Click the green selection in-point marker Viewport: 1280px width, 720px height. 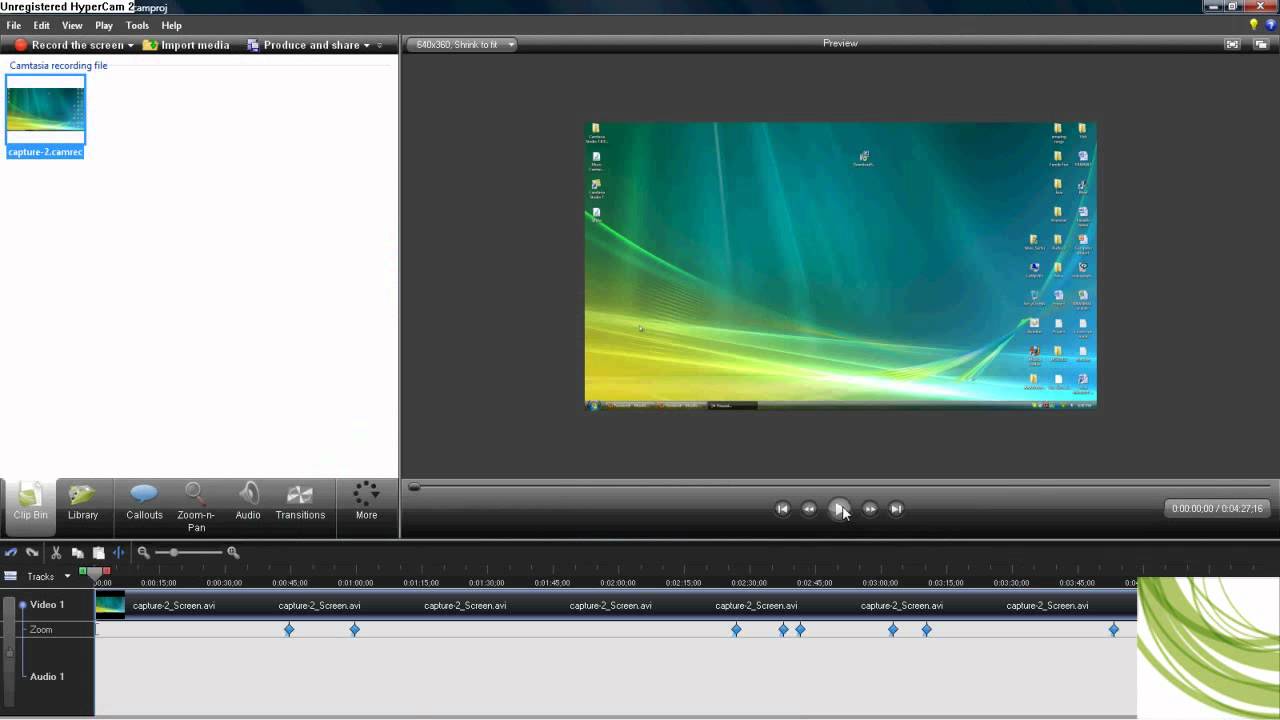pyautogui.click(x=83, y=571)
